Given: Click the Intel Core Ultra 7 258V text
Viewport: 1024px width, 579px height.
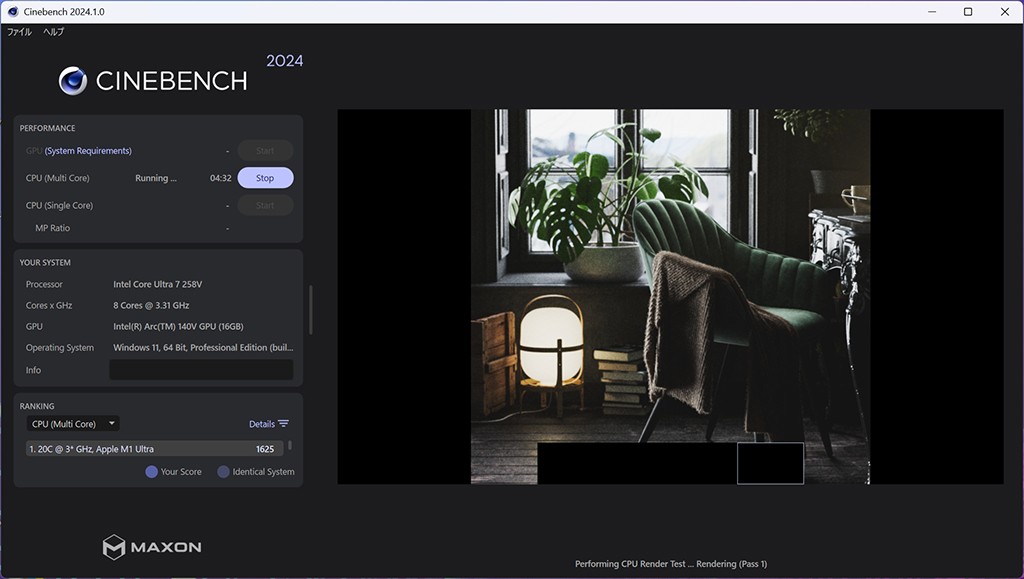Looking at the screenshot, I should point(157,284).
